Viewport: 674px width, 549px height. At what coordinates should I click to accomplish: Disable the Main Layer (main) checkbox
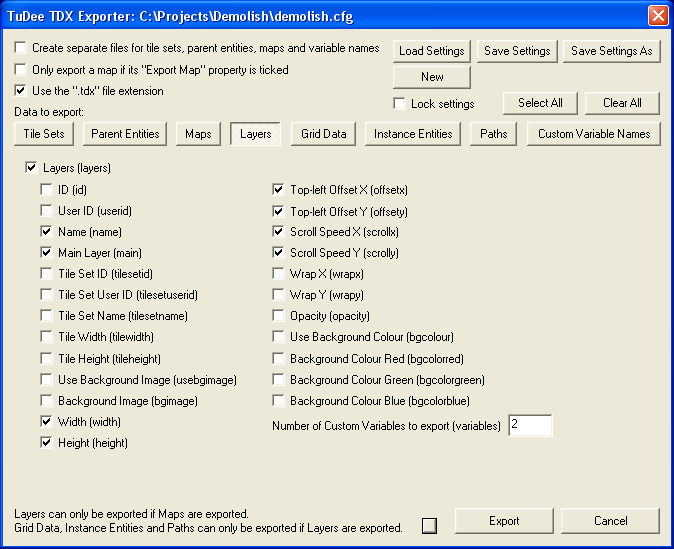pyautogui.click(x=46, y=252)
